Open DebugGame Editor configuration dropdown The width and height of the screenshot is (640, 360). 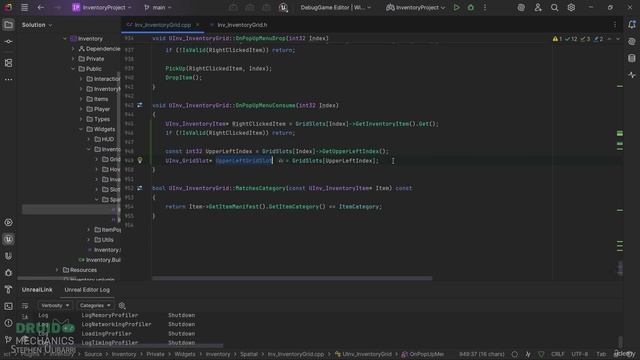pos(336,7)
